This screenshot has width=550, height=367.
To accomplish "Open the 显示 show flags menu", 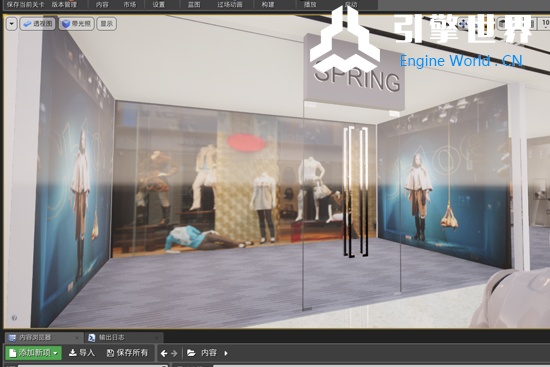I will point(107,24).
